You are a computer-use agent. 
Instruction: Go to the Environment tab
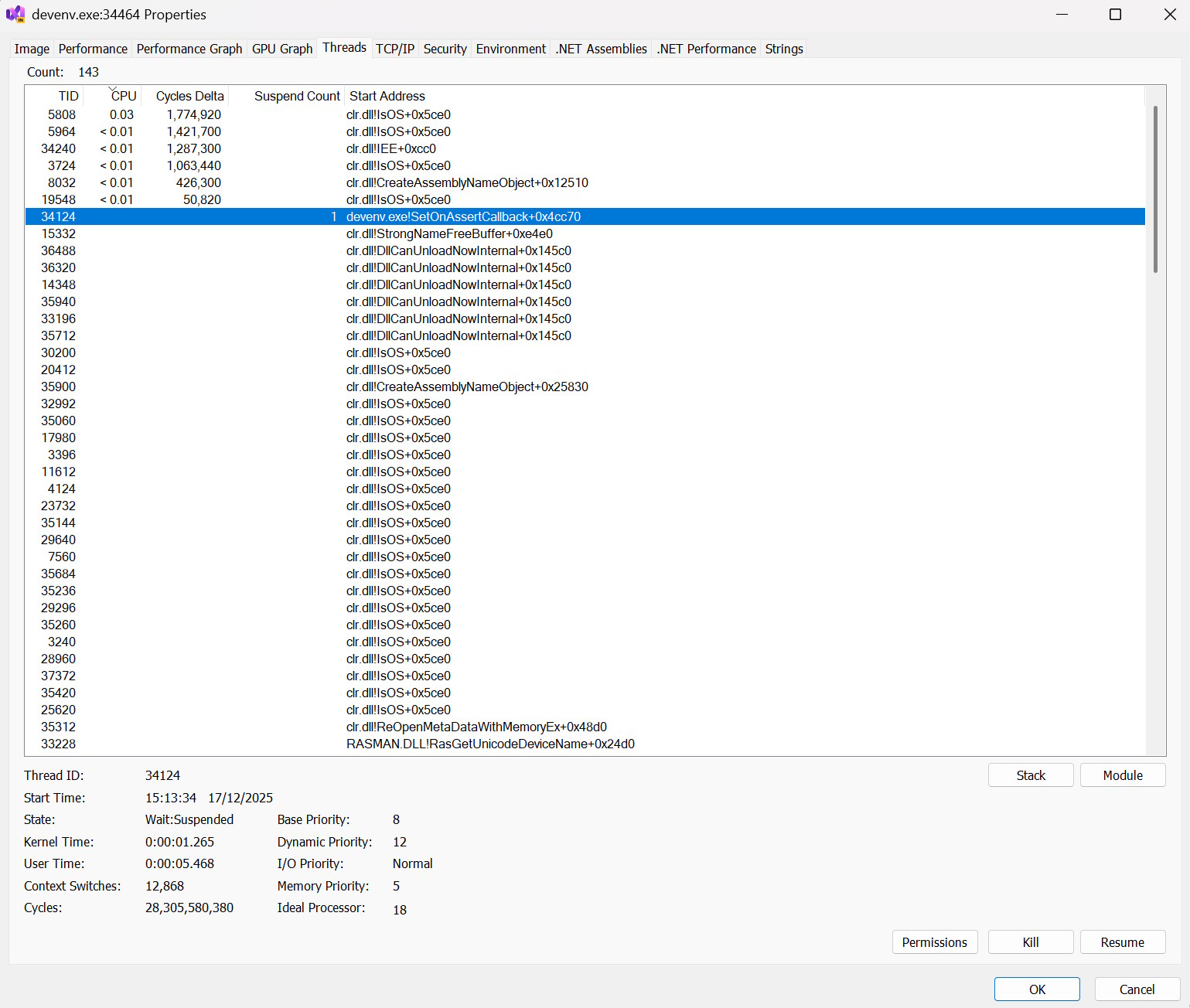pyautogui.click(x=510, y=49)
